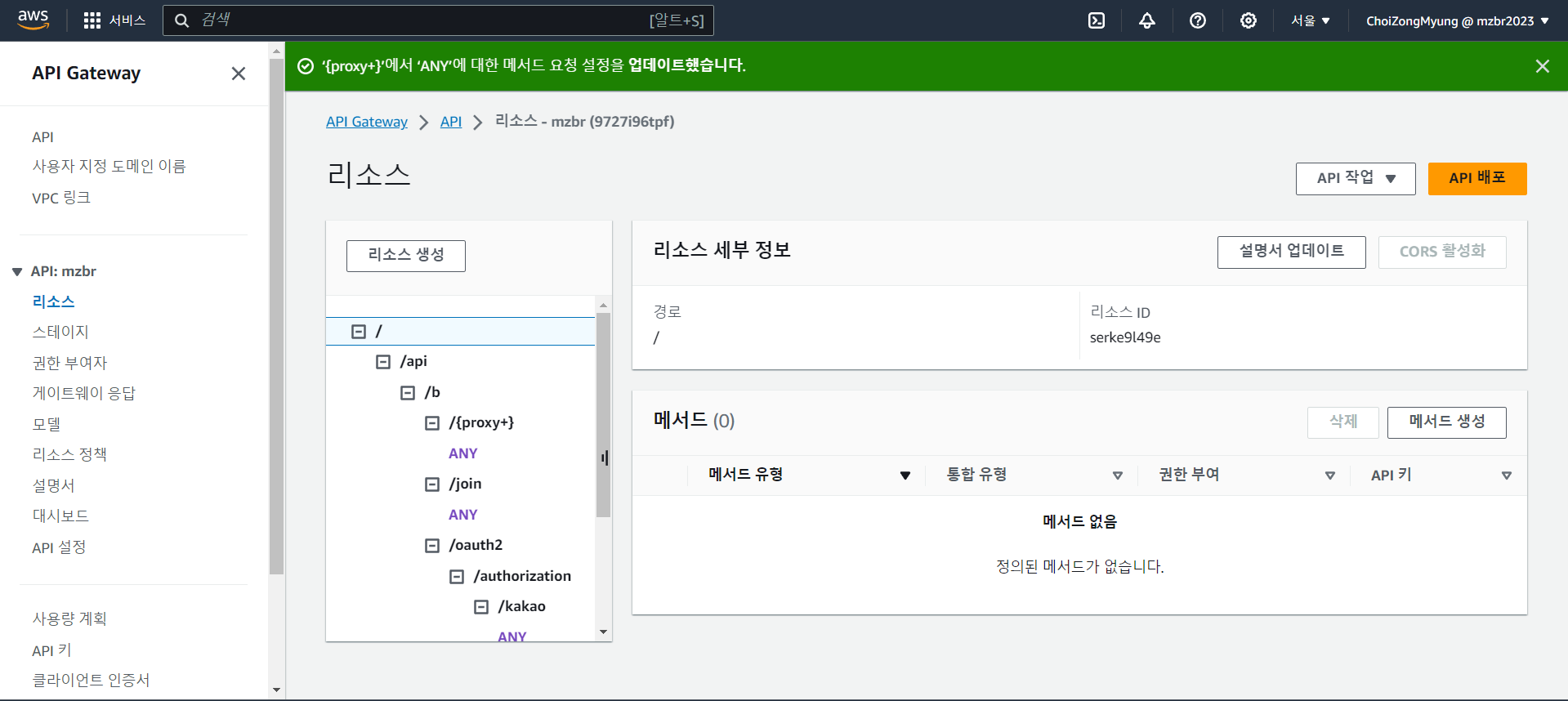
Task: Open 스테이지 in the sidebar
Action: [x=60, y=332]
